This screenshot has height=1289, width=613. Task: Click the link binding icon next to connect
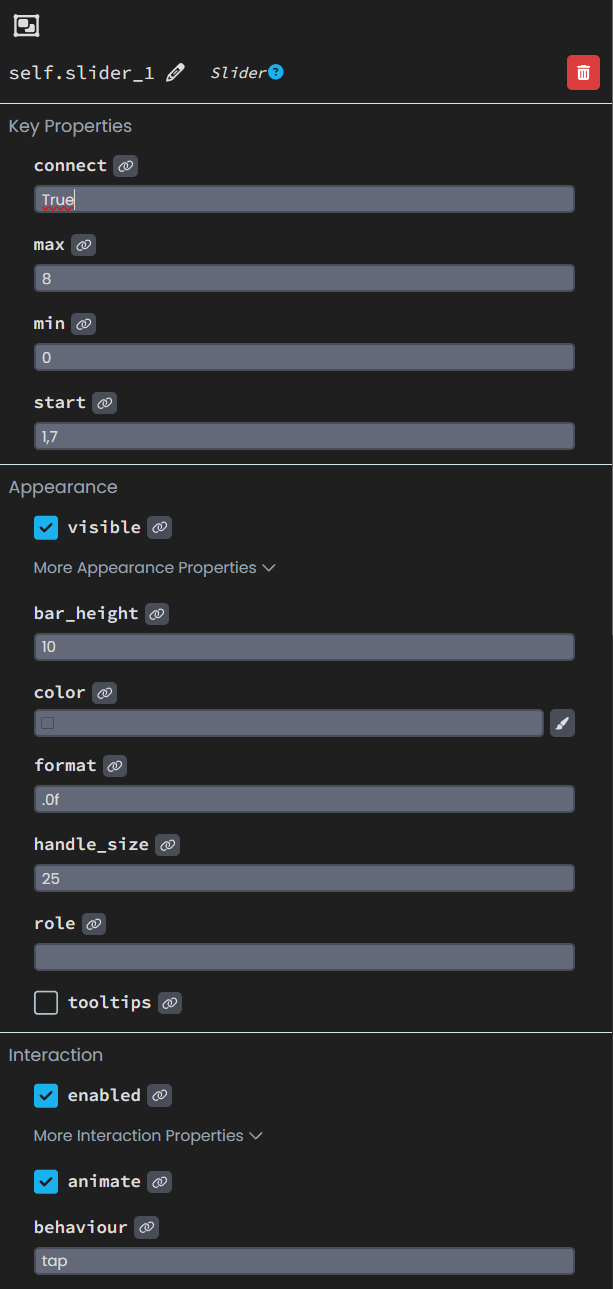(124, 165)
